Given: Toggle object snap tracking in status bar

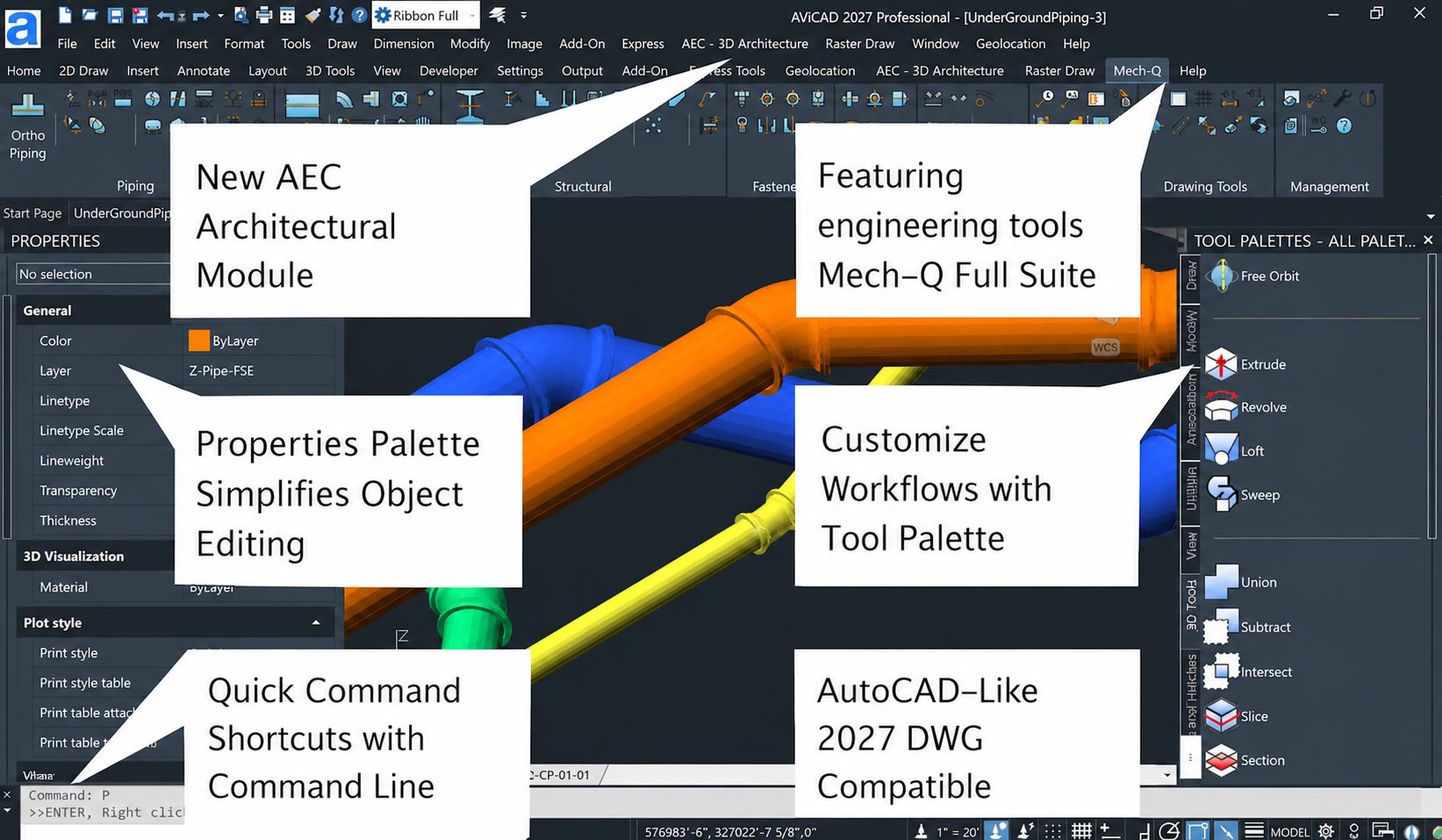Looking at the screenshot, I should point(1227,830).
